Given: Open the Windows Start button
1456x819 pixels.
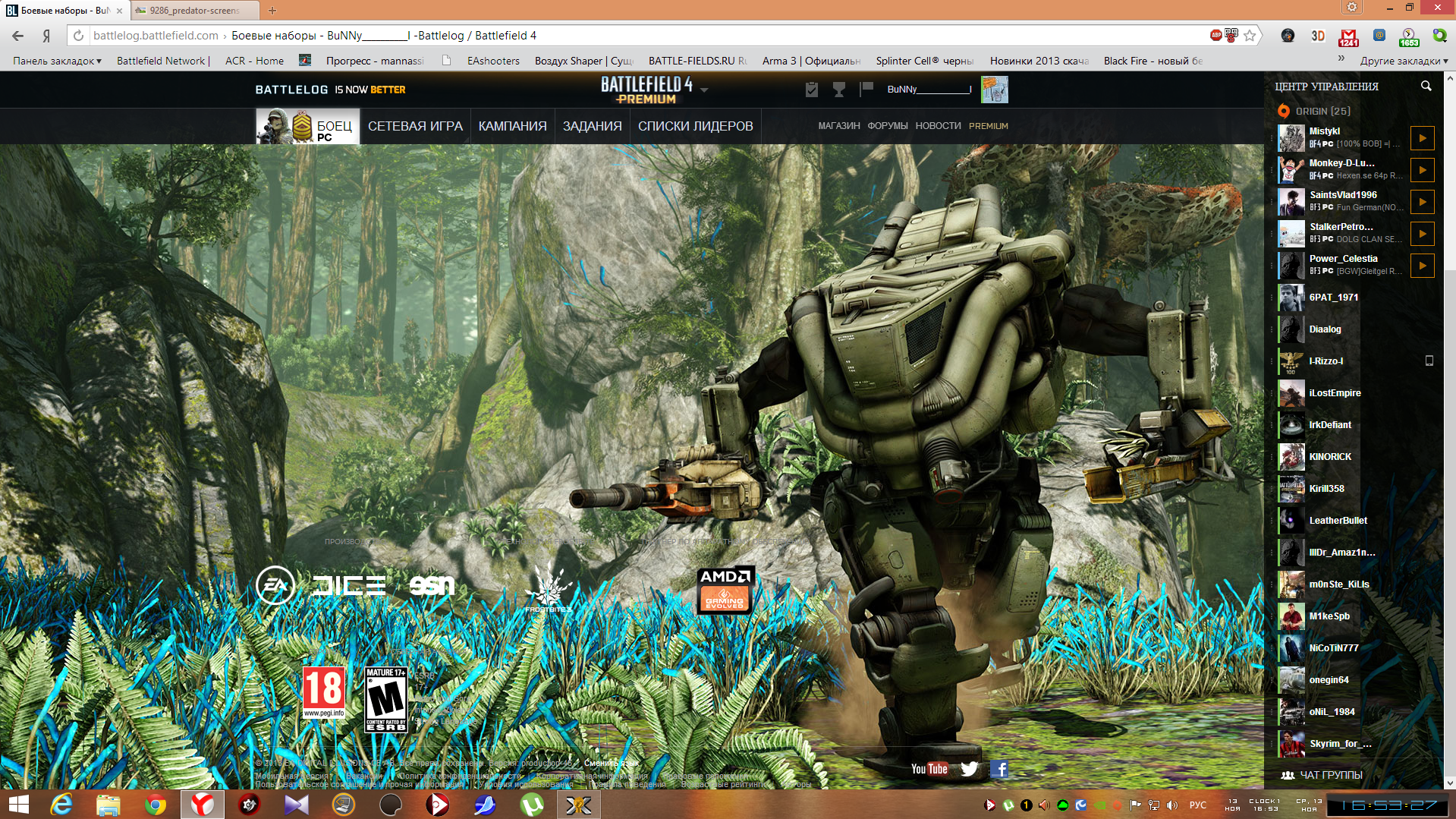Looking at the screenshot, I should click(18, 805).
